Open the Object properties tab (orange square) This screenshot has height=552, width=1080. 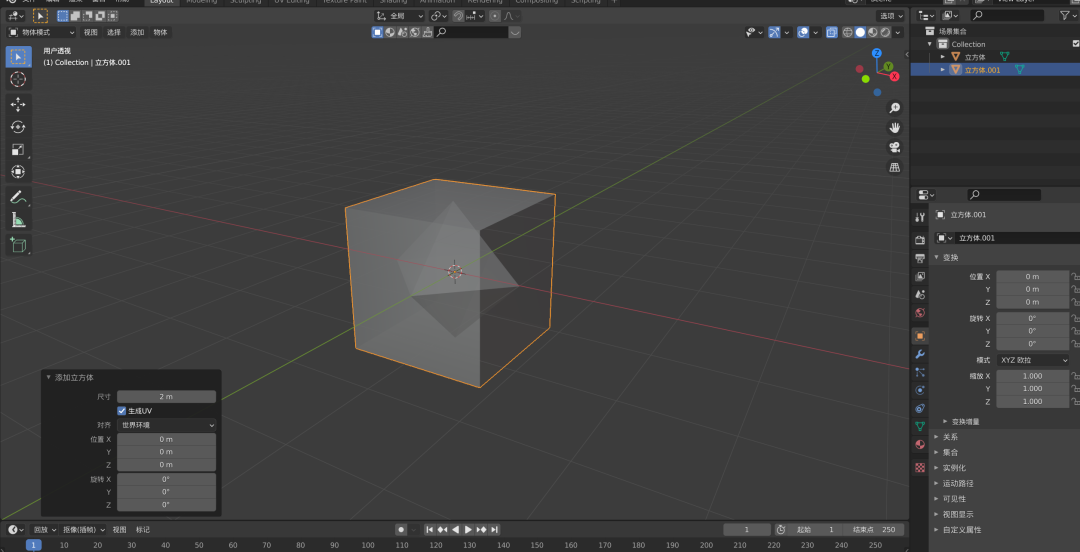point(920,336)
